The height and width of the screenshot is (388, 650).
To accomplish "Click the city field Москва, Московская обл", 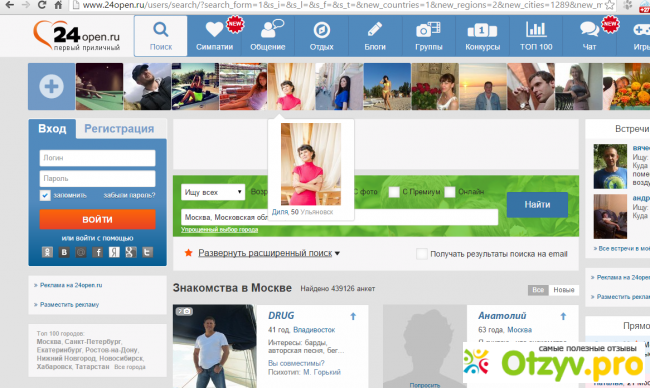I will pyautogui.click(x=340, y=217).
